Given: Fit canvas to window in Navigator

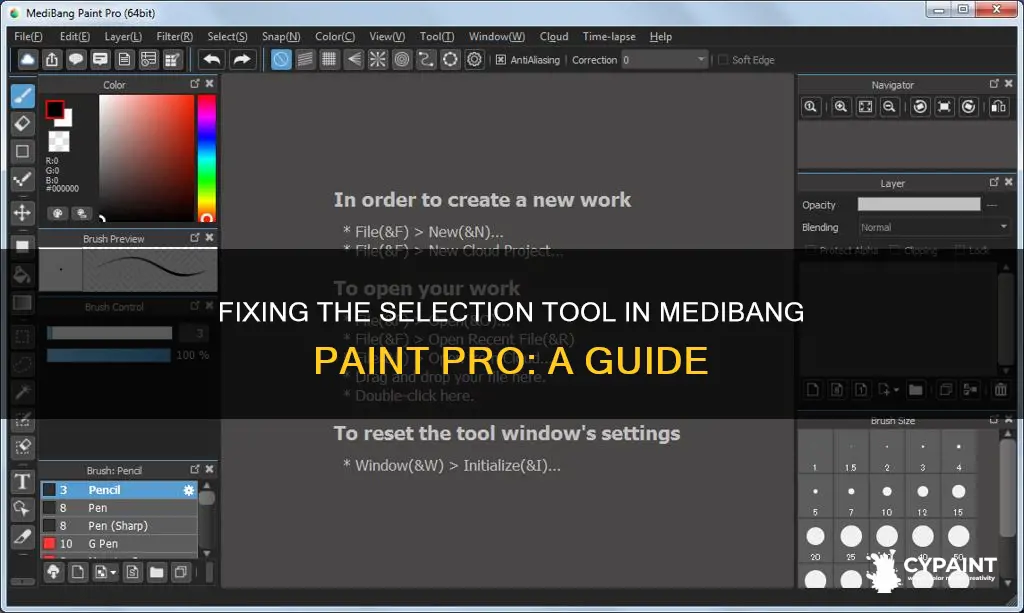Looking at the screenshot, I should 865,107.
